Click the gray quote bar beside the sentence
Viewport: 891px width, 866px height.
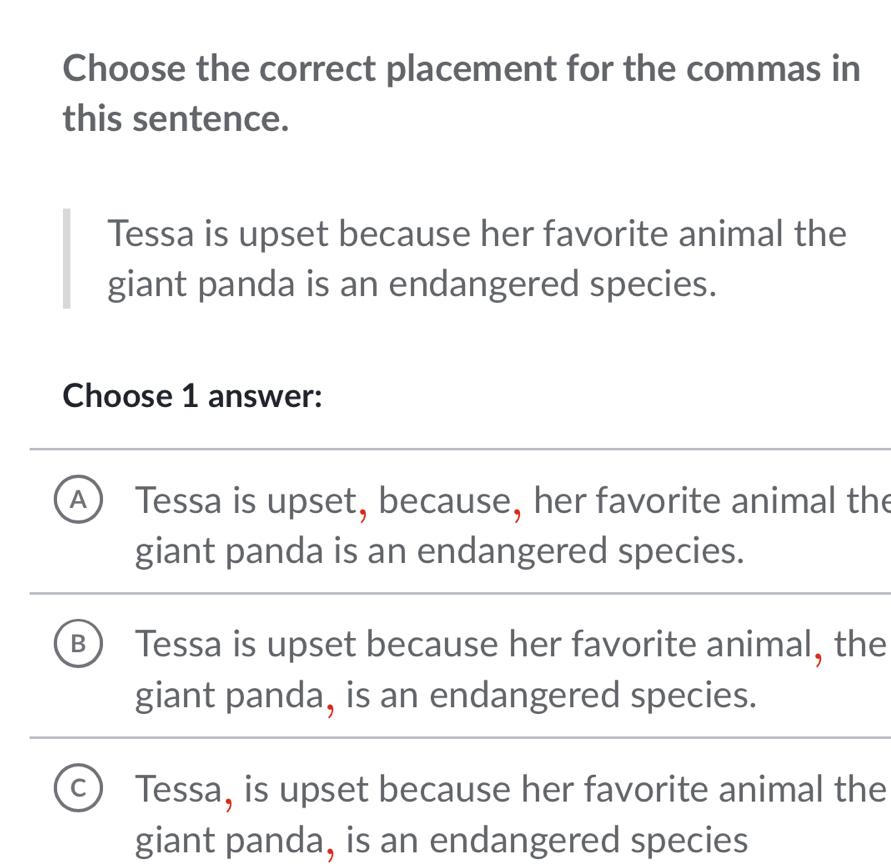pos(68,259)
